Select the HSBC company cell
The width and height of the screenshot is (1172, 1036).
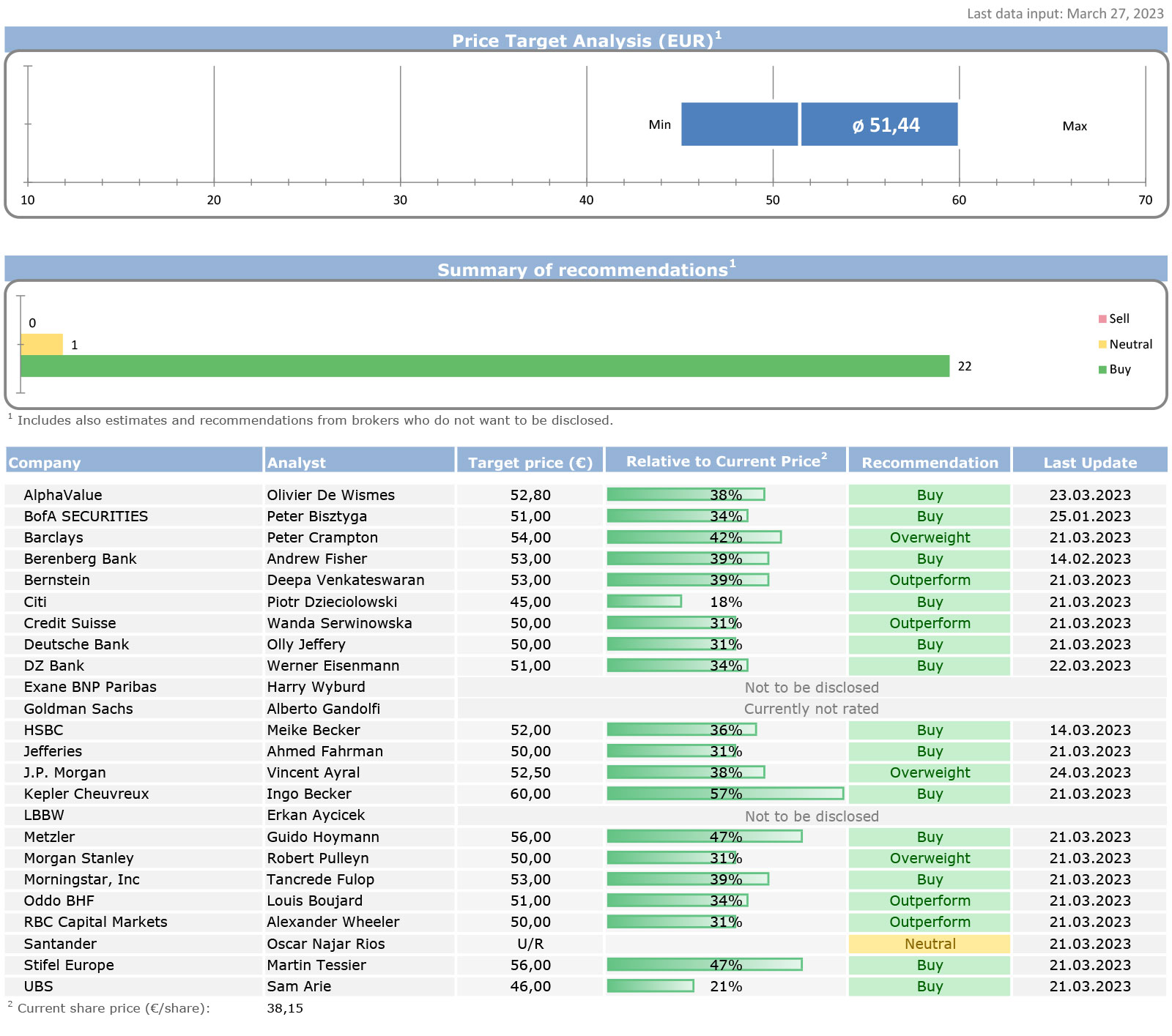(133, 730)
